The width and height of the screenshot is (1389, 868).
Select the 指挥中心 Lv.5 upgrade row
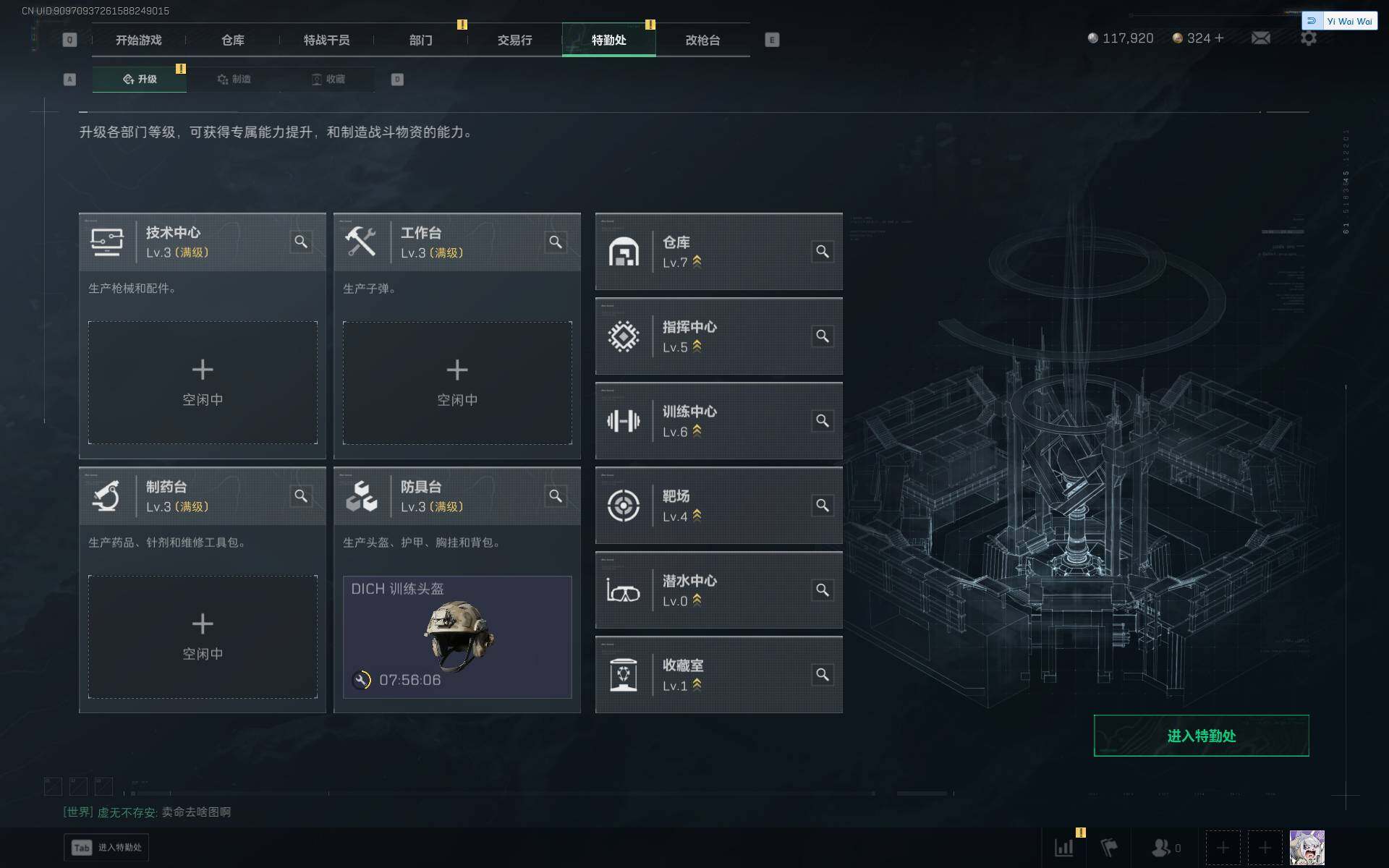pos(718,336)
